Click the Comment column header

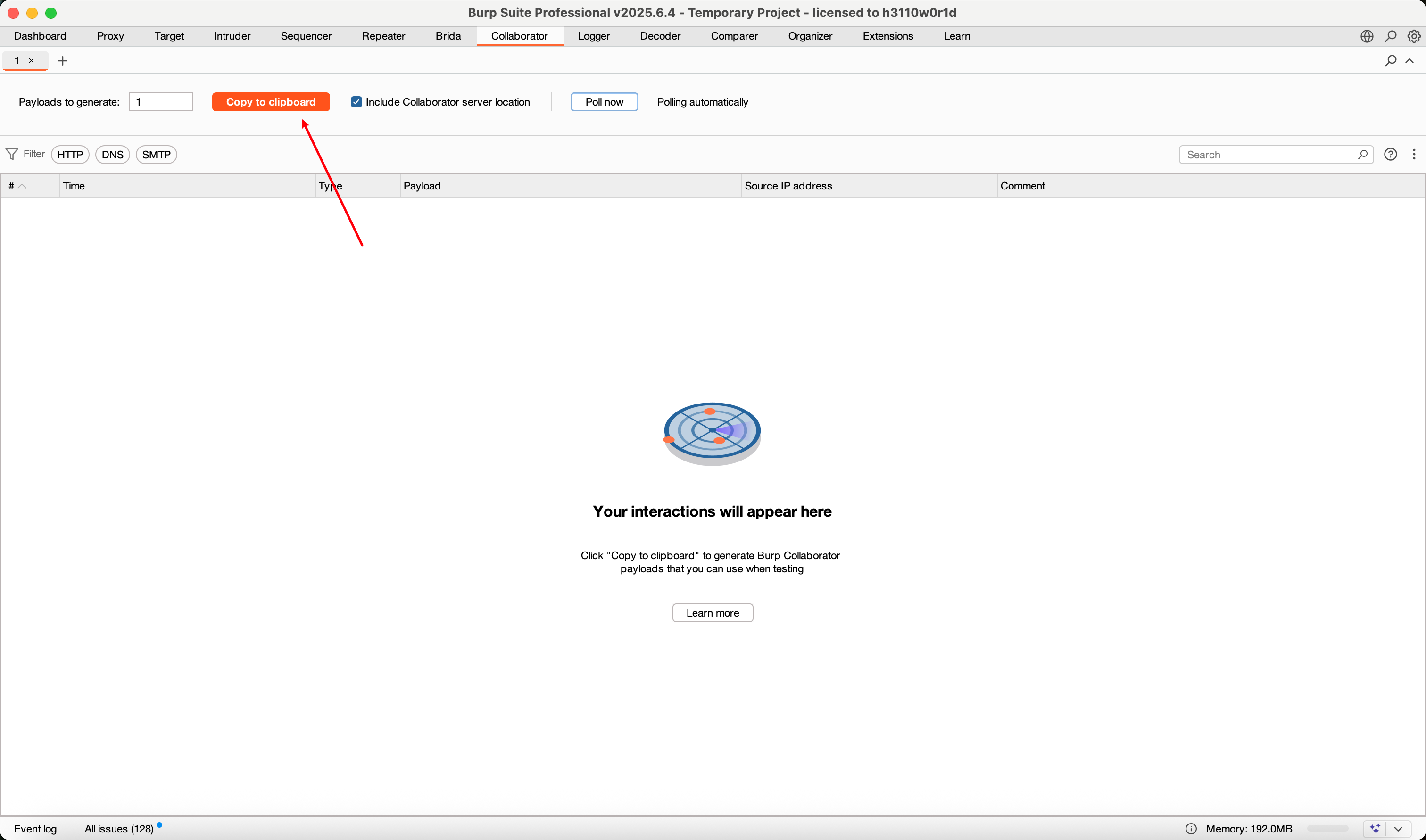coord(1211,186)
